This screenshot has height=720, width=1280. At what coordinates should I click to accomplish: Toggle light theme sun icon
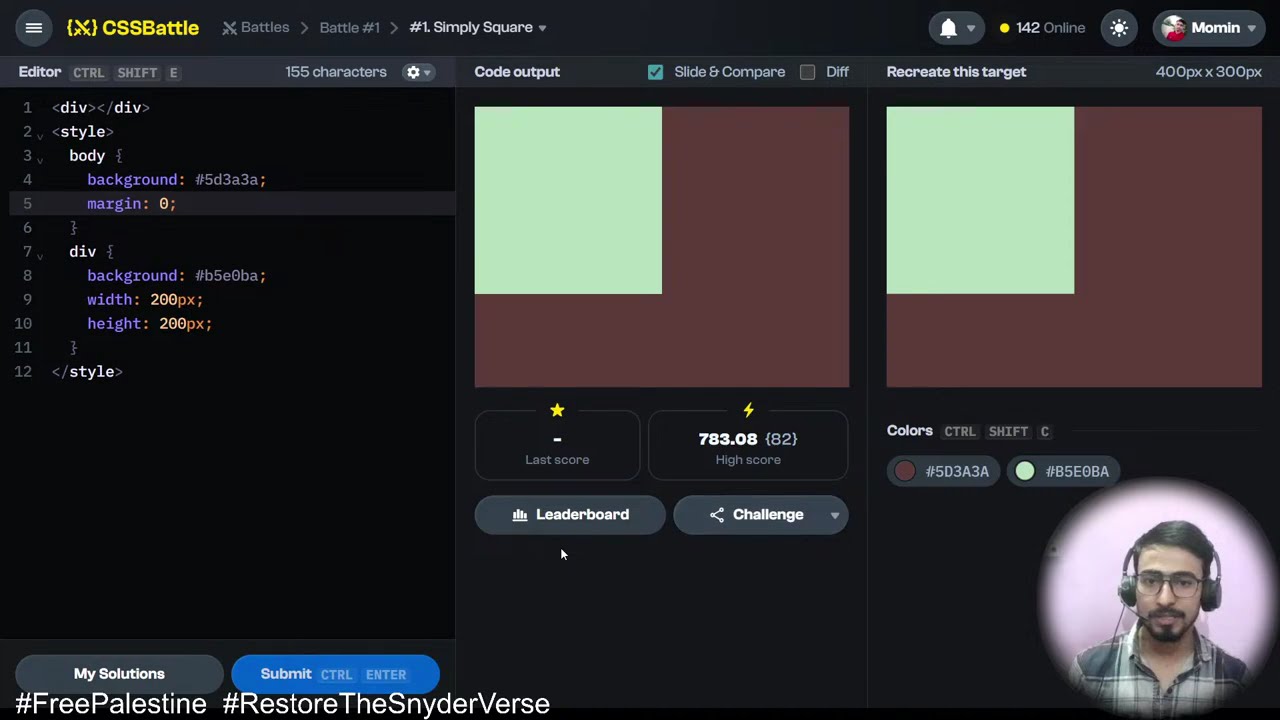[1119, 28]
